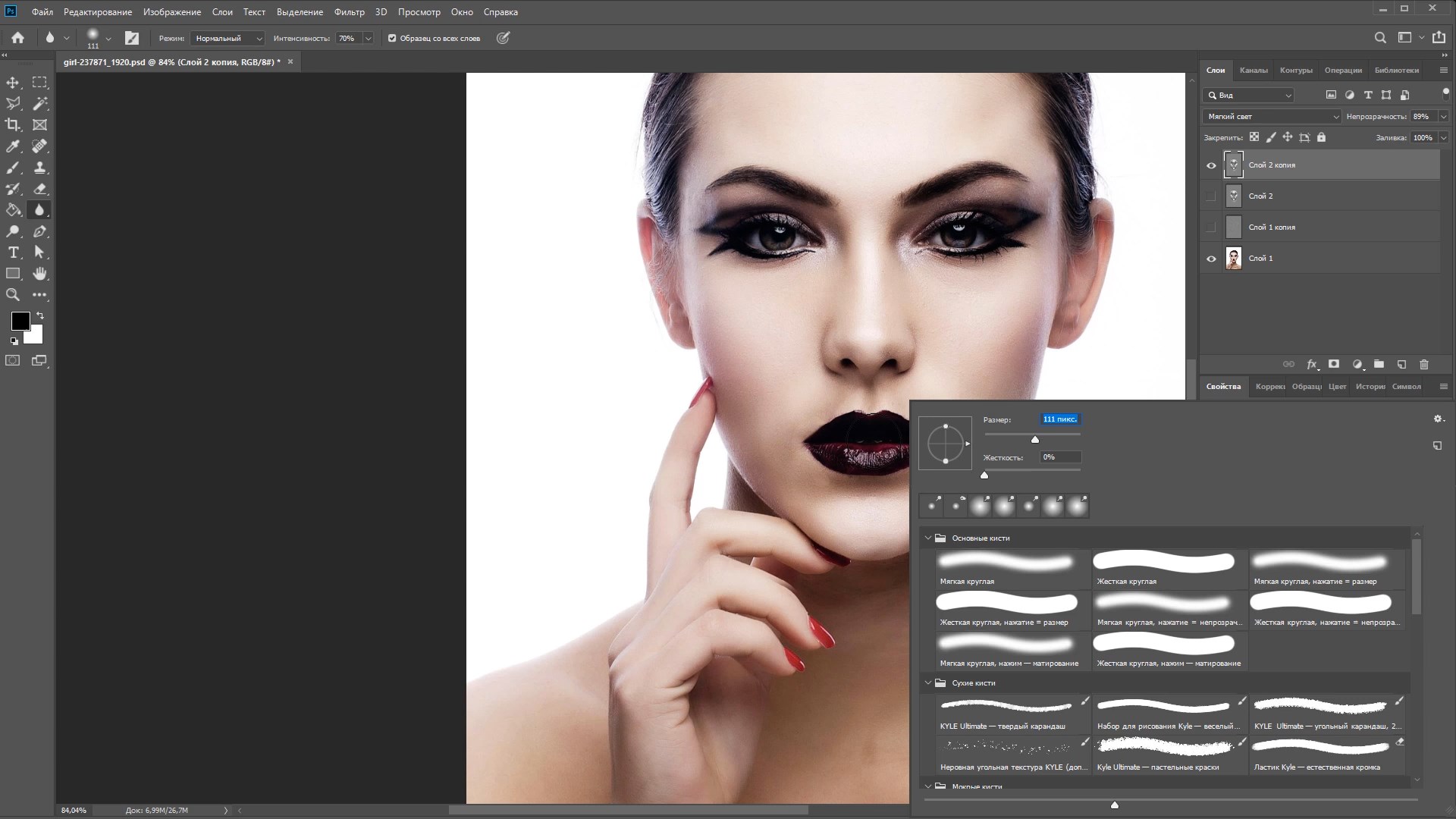Select the Path Selection tool
Screen dimensions: 1456x819
coord(39,253)
